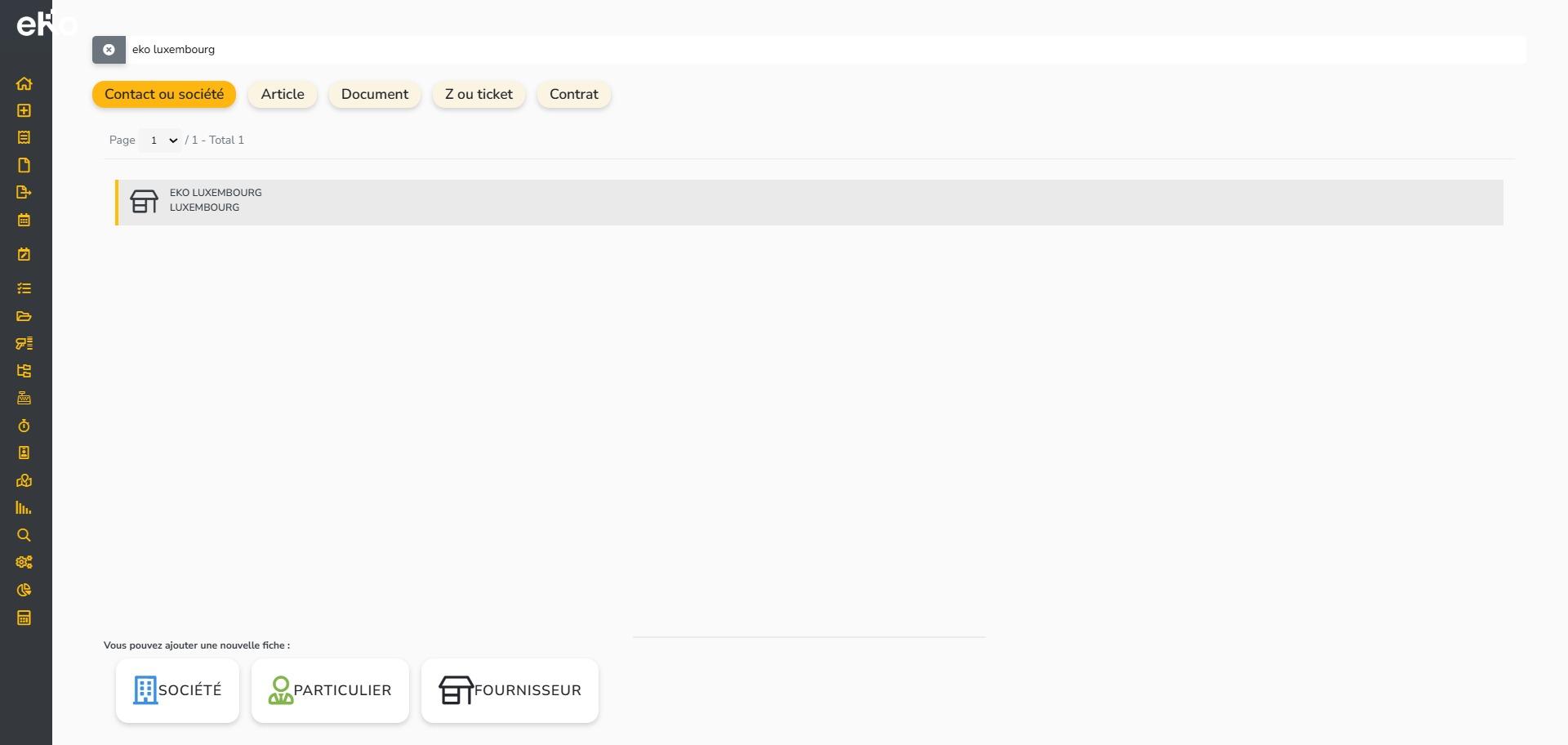Open the home icon in sidebar
The image size is (1568, 745).
click(24, 83)
